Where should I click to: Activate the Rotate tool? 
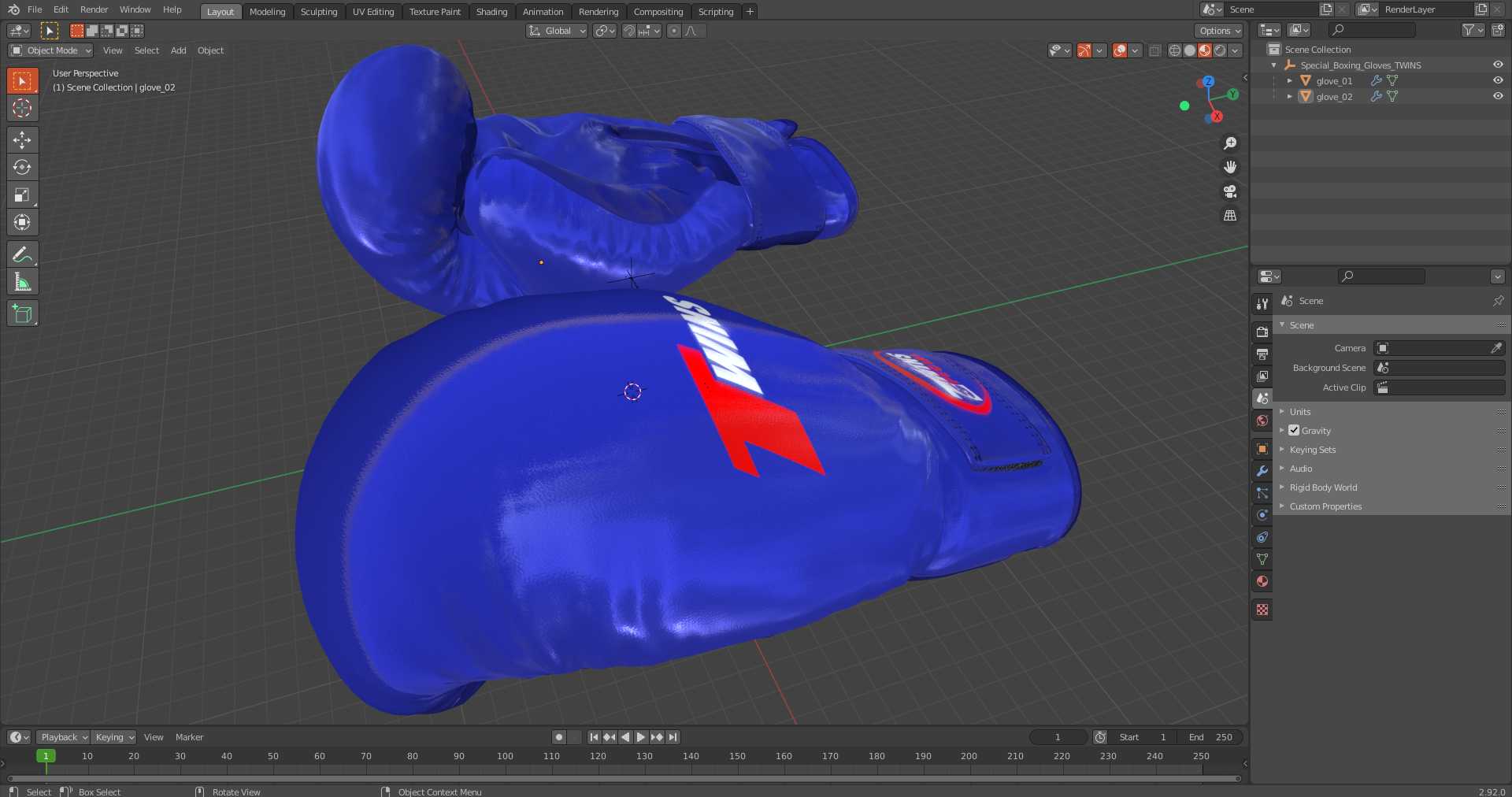[22, 167]
